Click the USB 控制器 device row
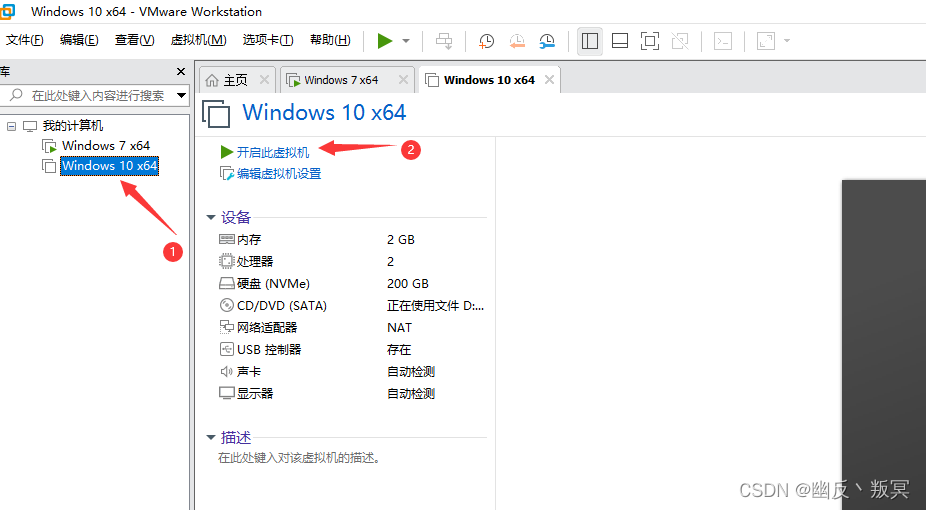Viewport: 926px width, 510px height. (352, 349)
